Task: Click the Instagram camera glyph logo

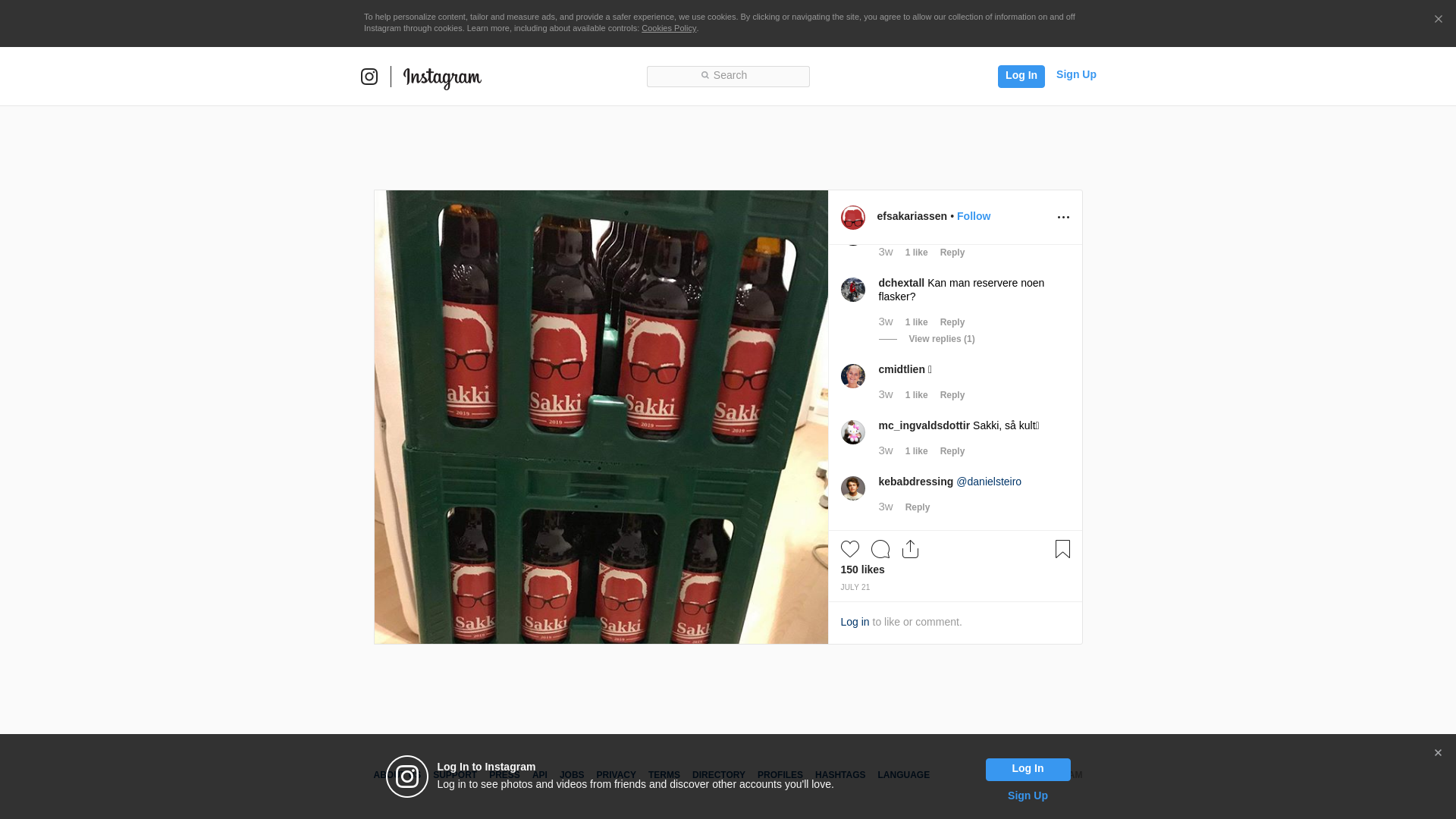Action: [x=369, y=77]
